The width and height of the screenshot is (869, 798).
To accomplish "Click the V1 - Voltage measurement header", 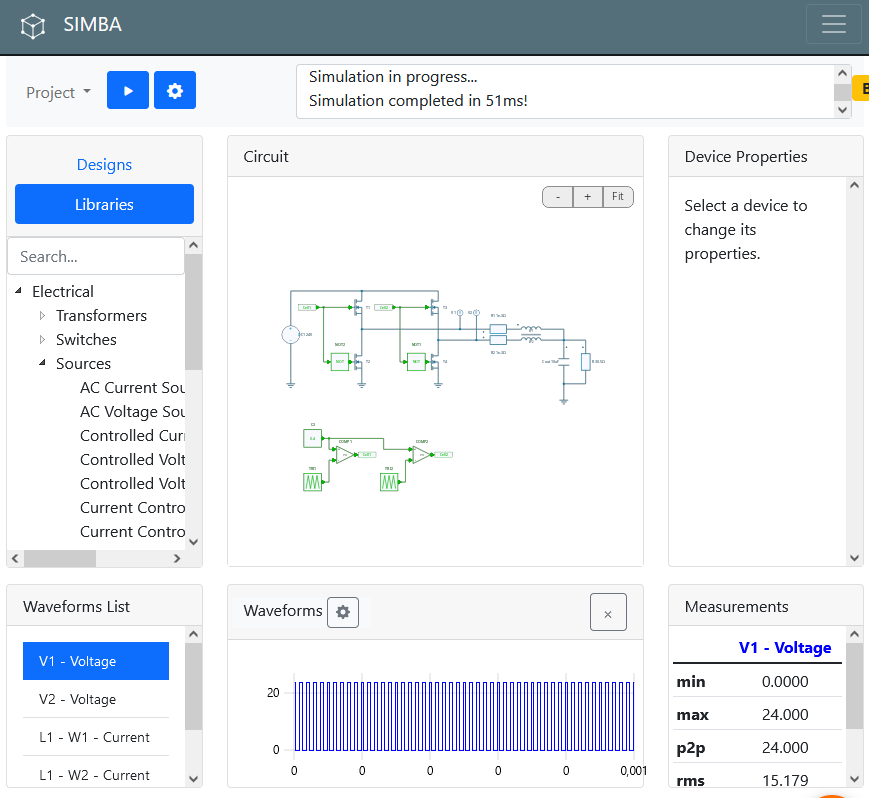I will [x=785, y=647].
